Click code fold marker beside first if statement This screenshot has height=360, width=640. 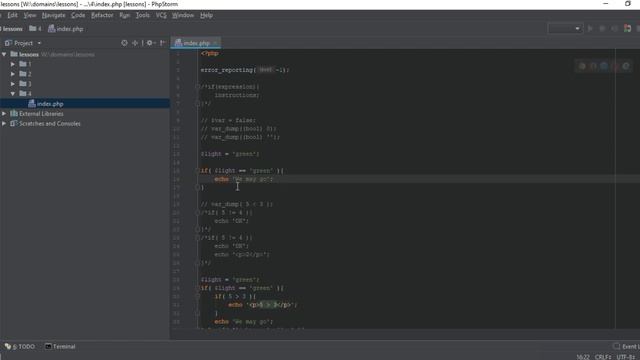pyautogui.click(x=197, y=171)
